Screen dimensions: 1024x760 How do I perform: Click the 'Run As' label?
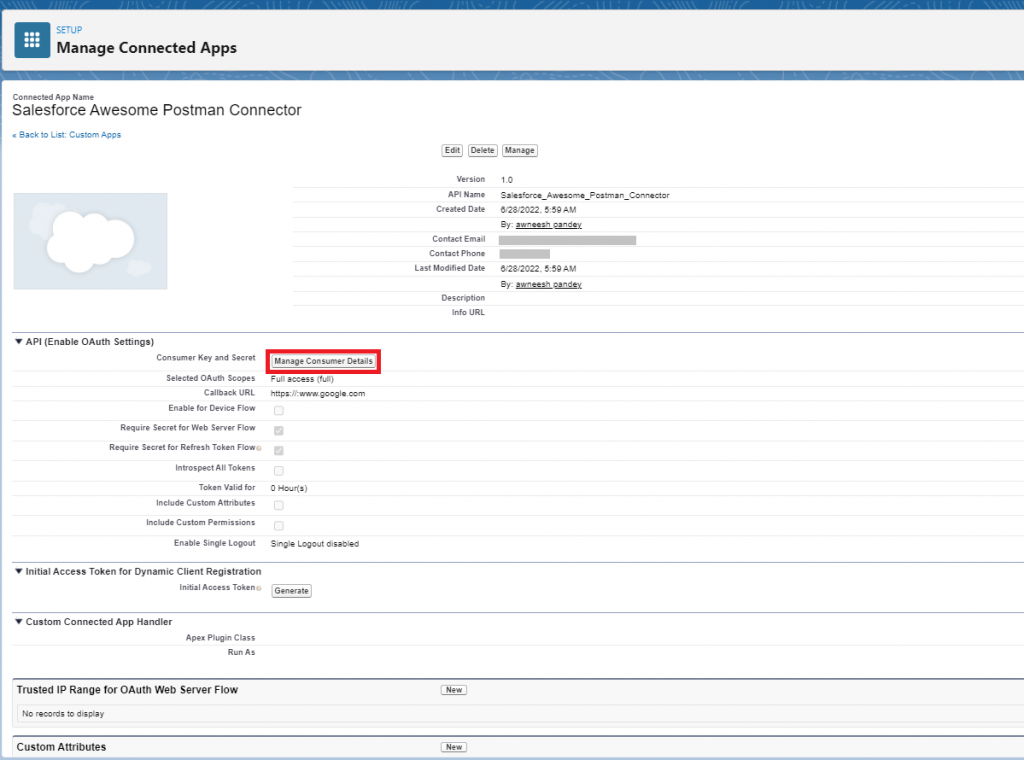click(242, 652)
